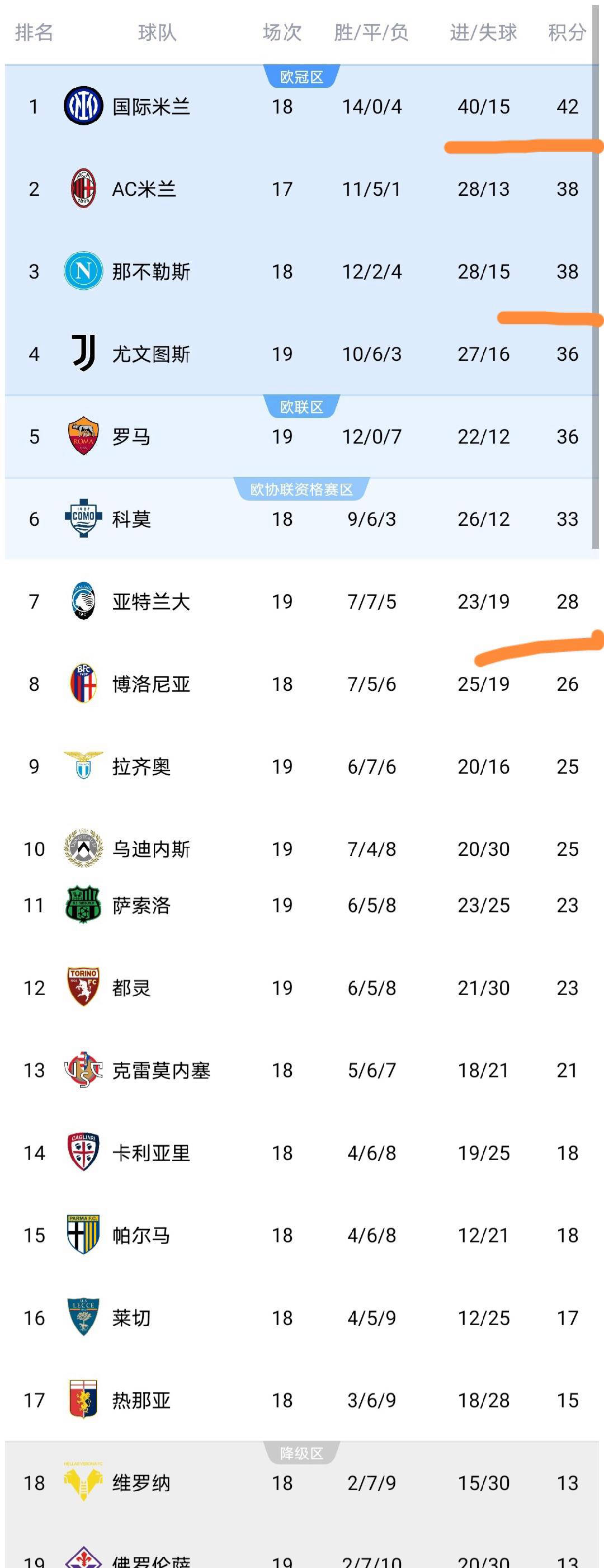Screen dimensions: 604x1568
Task: Select the Genoa club crest
Action: [83, 1400]
